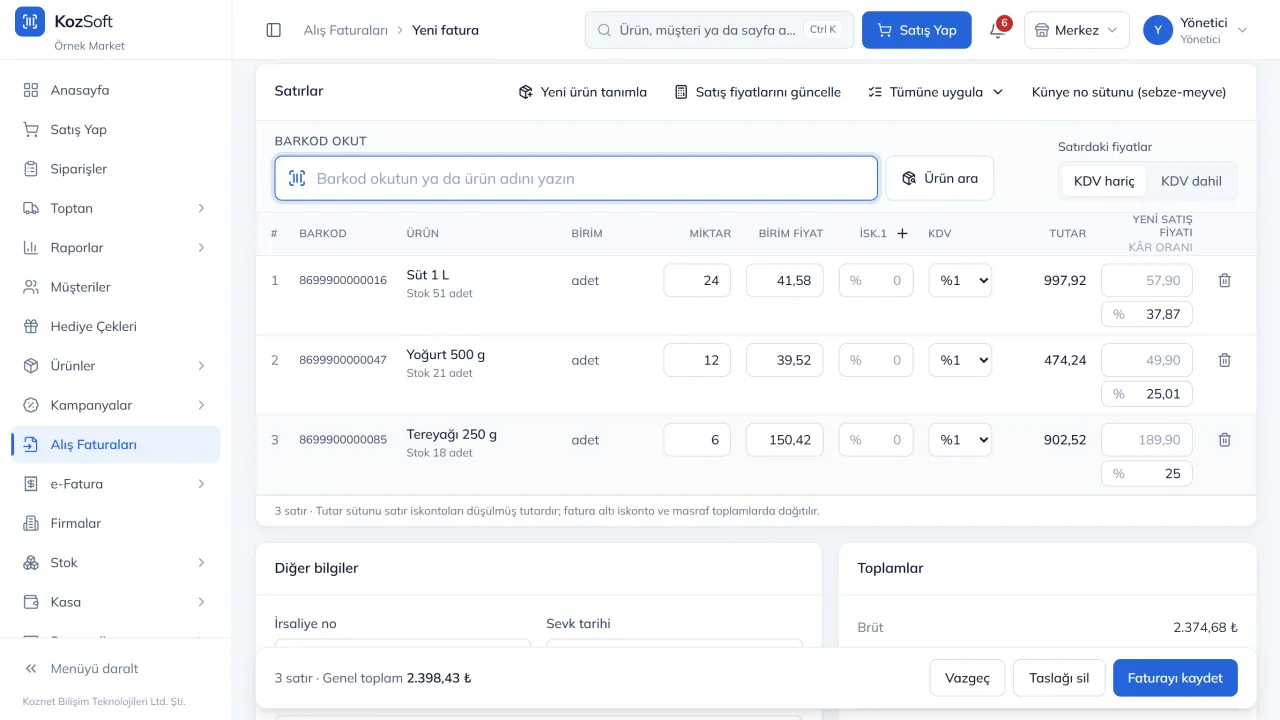Open the Tümüne uygula dropdown

pyautogui.click(x=935, y=92)
